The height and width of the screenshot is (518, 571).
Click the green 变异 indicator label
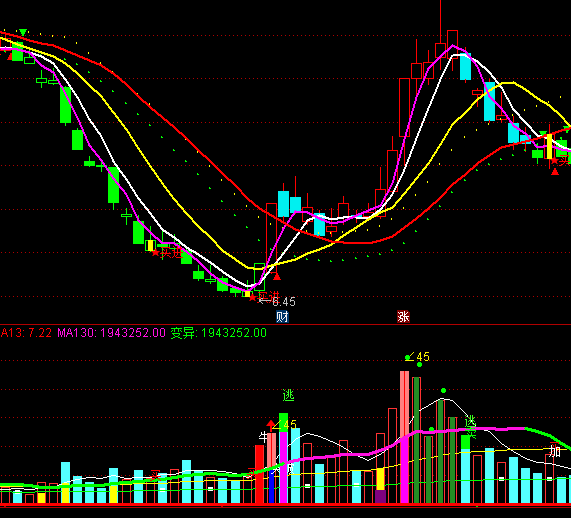tap(218, 333)
